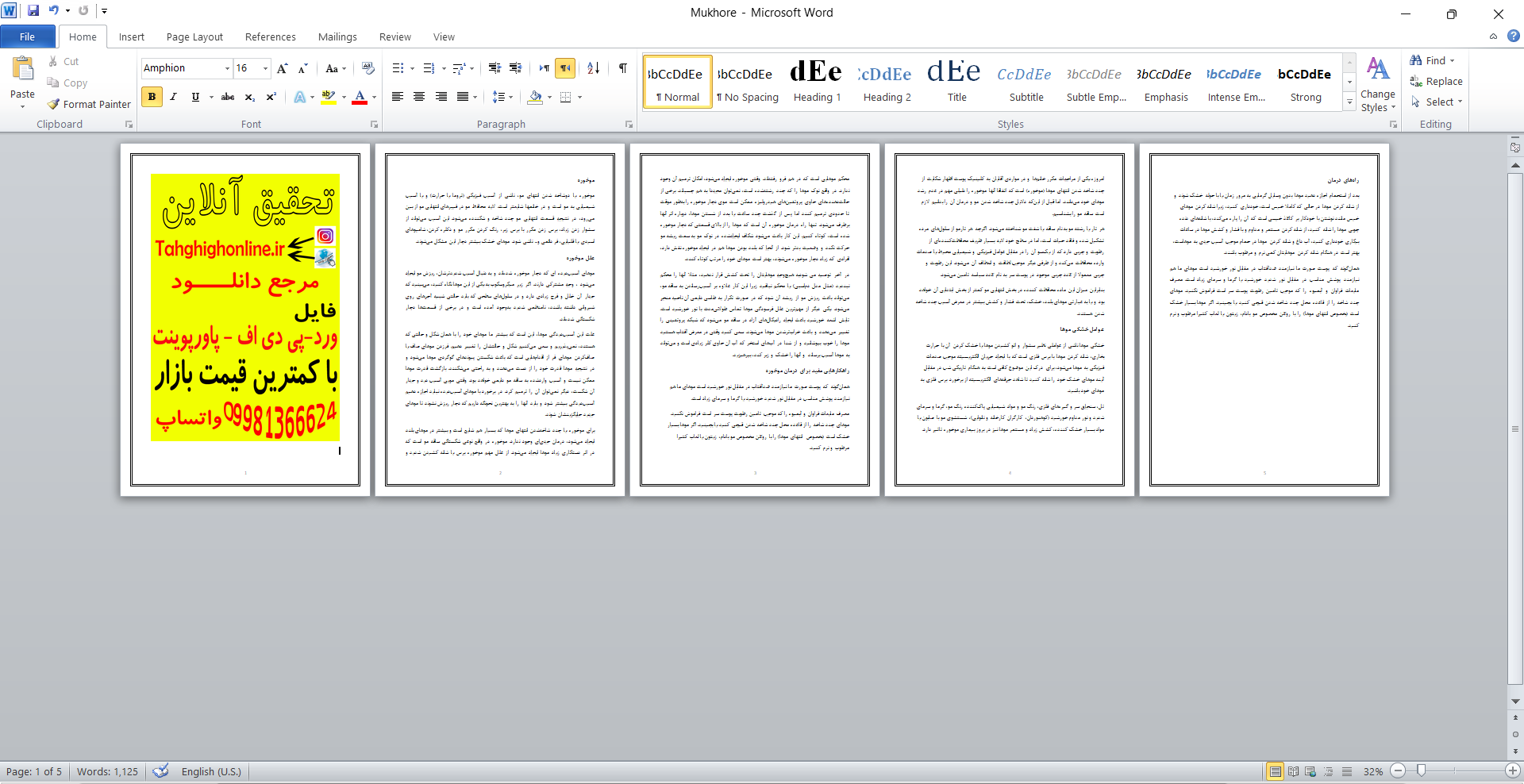Toggle Show/Hide paragraph marks
The image size is (1524, 784).
pyautogui.click(x=623, y=68)
